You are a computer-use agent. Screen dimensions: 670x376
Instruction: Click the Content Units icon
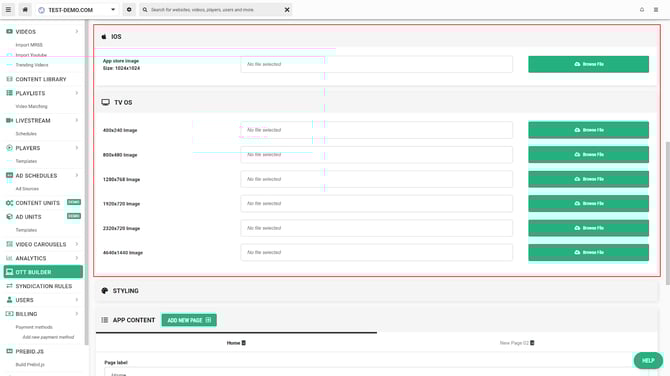[9, 203]
